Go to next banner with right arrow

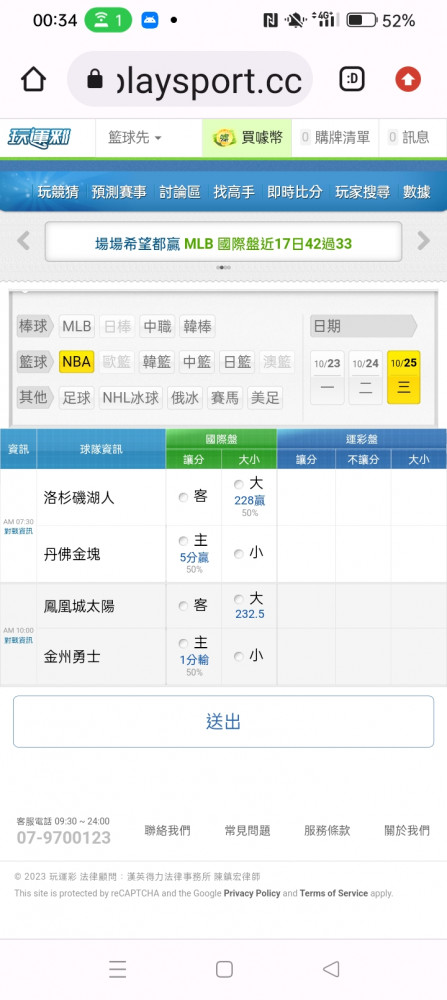point(423,240)
